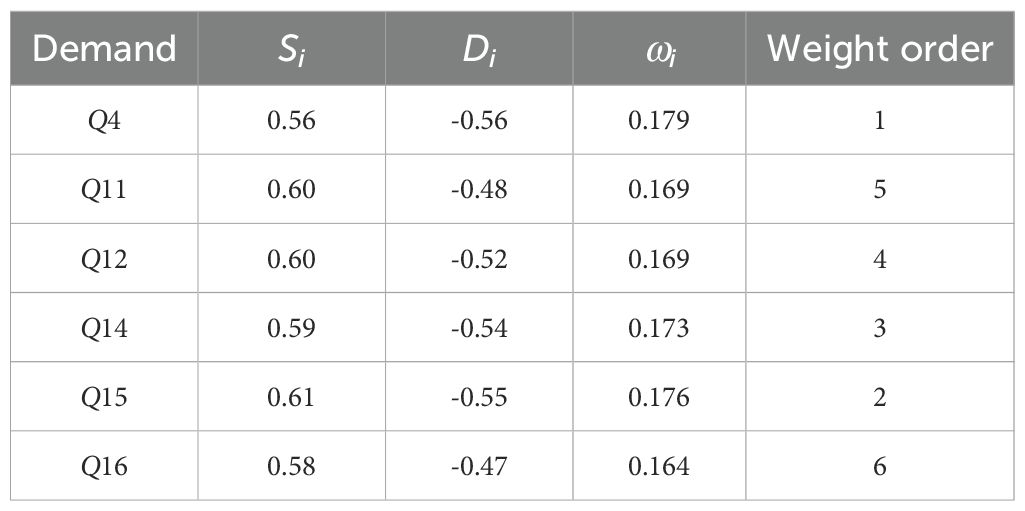Click the Di column header

479,49
